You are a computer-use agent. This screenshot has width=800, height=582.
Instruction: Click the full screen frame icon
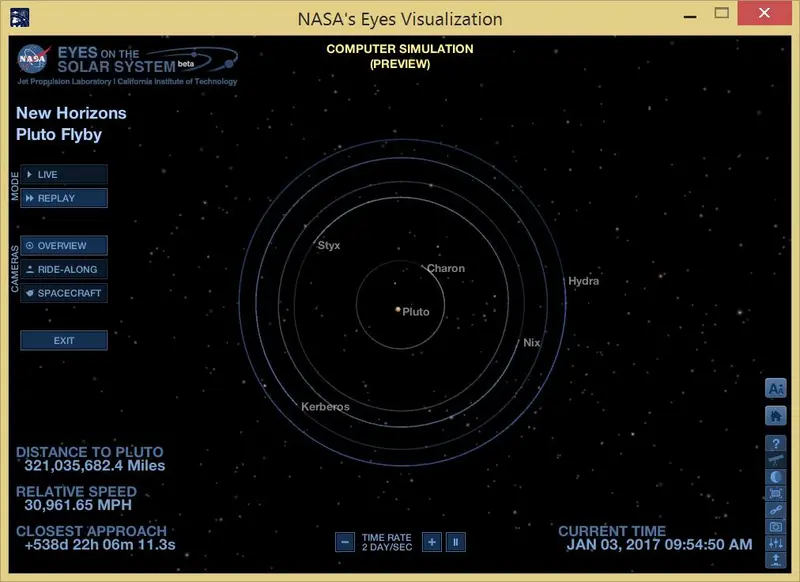776,493
